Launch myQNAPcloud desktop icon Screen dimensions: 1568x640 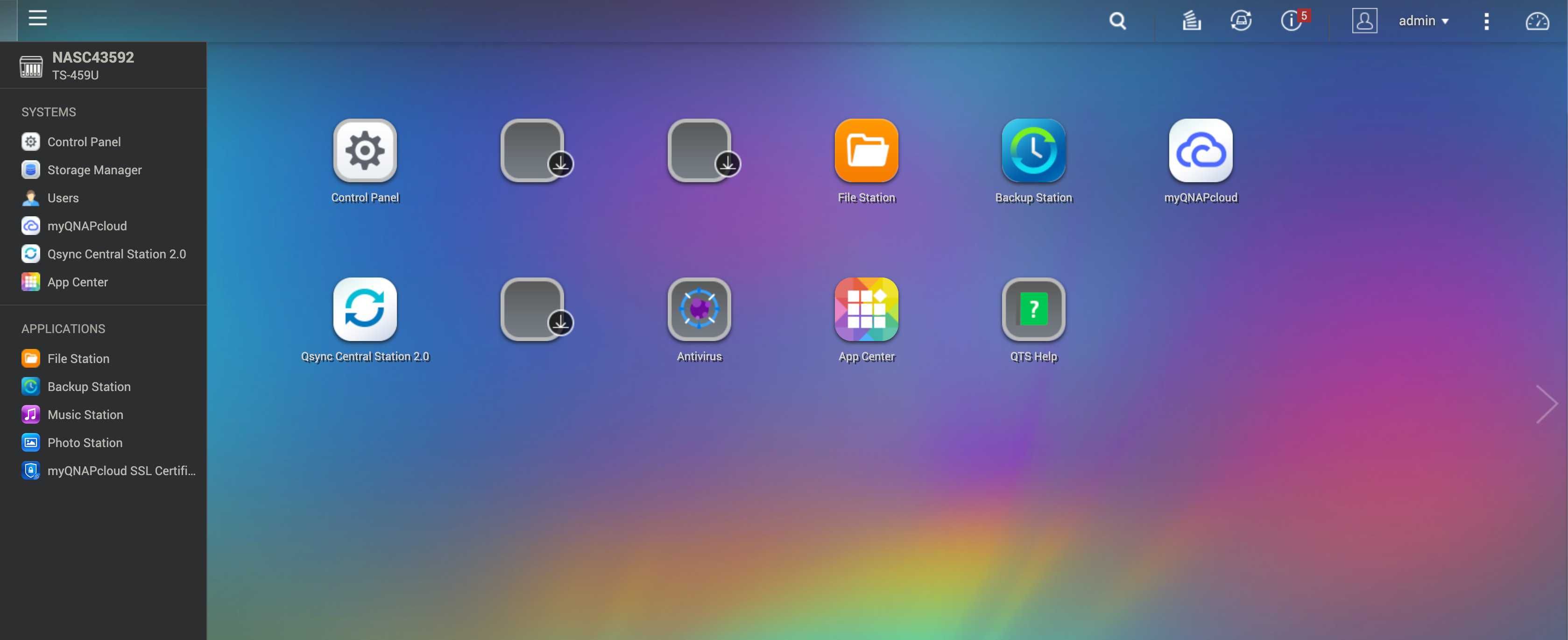click(1201, 150)
